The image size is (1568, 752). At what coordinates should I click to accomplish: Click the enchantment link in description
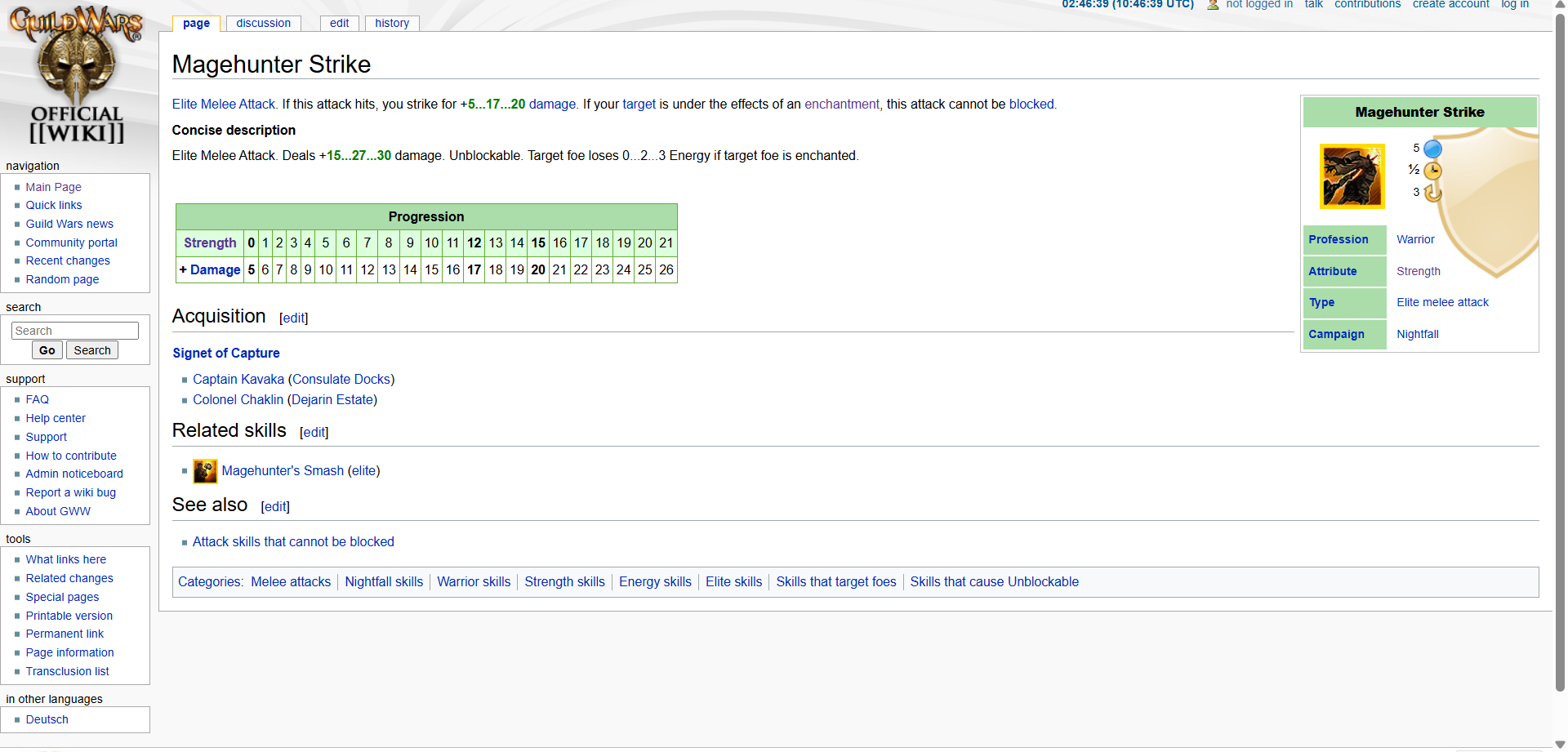click(842, 105)
